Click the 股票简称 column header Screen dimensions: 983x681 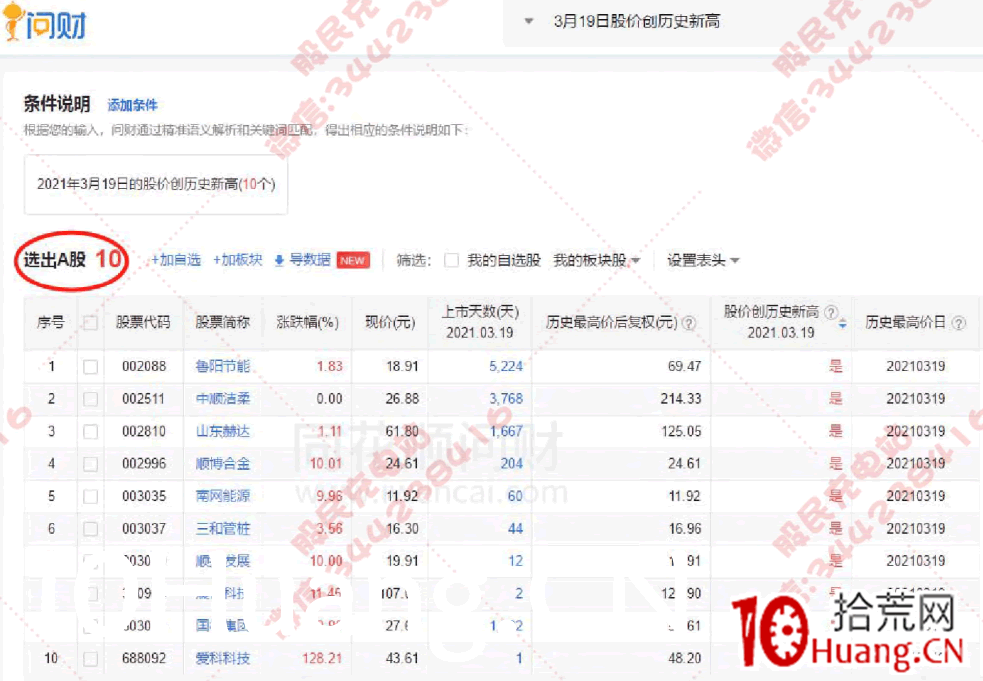click(223, 322)
